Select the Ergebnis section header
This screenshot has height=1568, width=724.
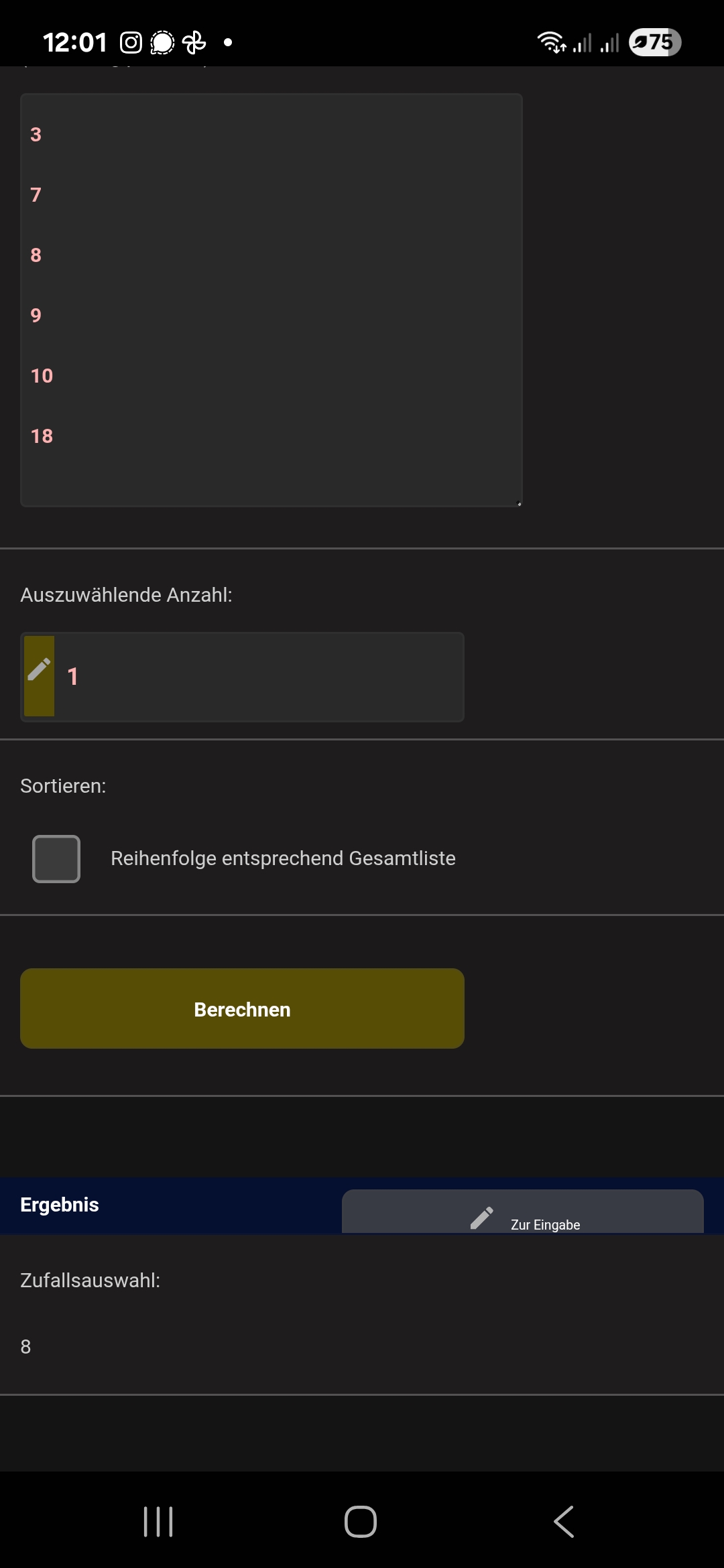pyautogui.click(x=60, y=1205)
